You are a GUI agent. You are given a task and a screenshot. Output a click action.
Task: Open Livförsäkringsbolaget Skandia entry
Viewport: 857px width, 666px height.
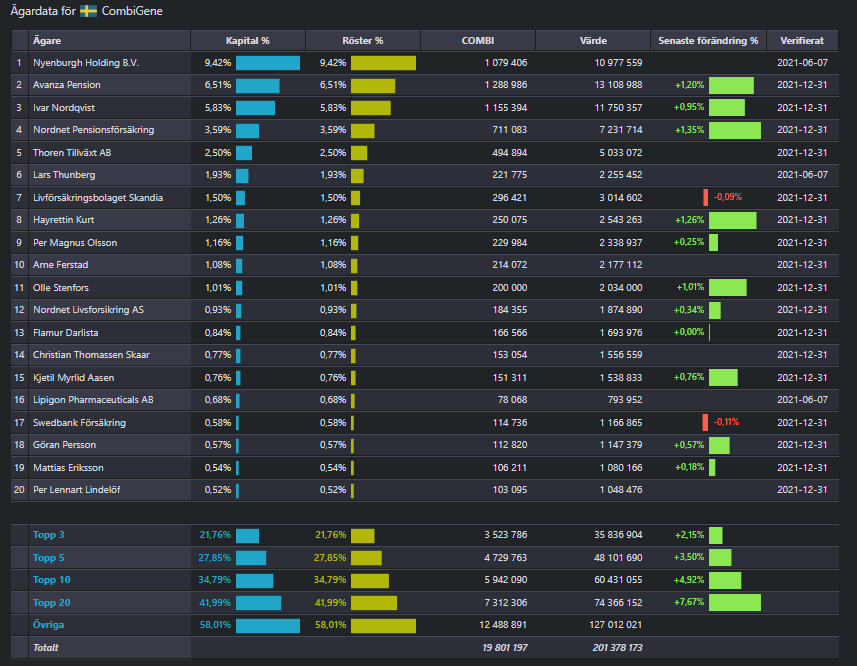[x=98, y=197]
